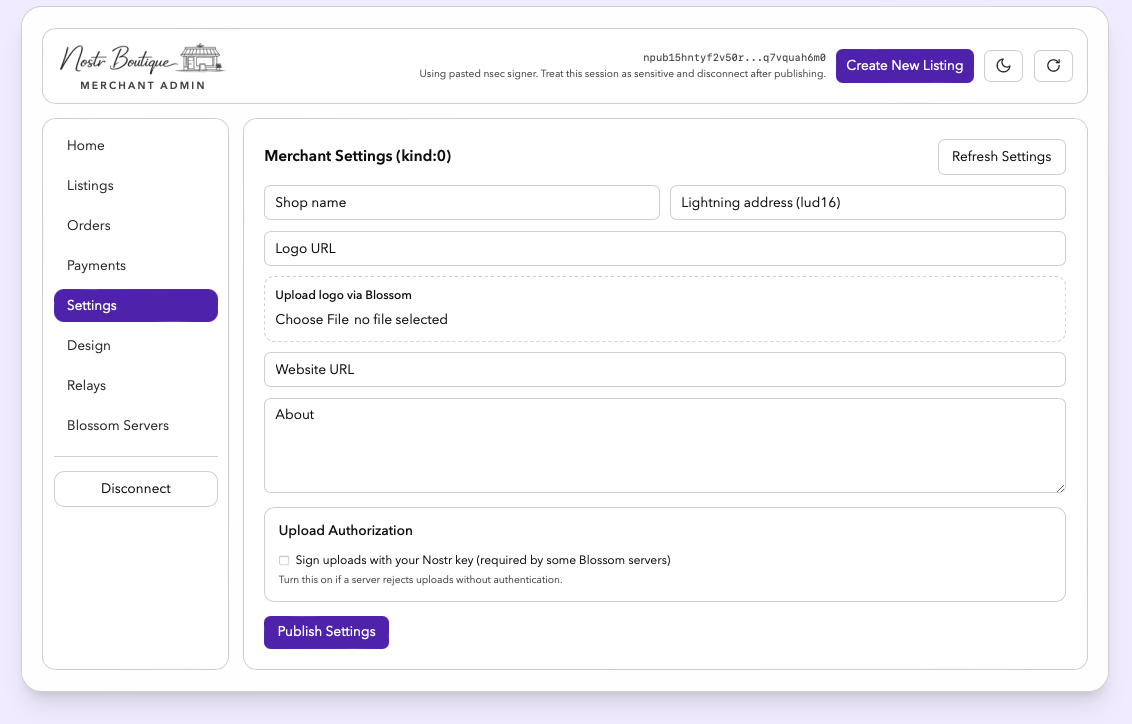Click the Shop name input field
This screenshot has height=724, width=1132.
coord(461,202)
